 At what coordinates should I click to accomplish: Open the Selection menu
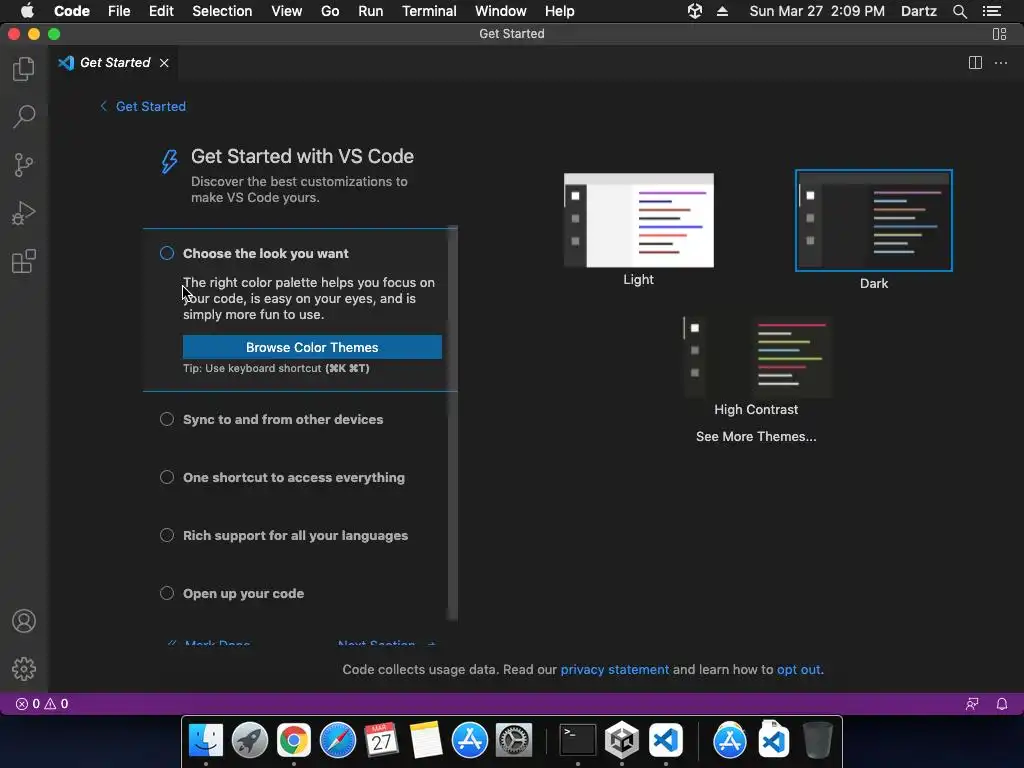coord(222,11)
